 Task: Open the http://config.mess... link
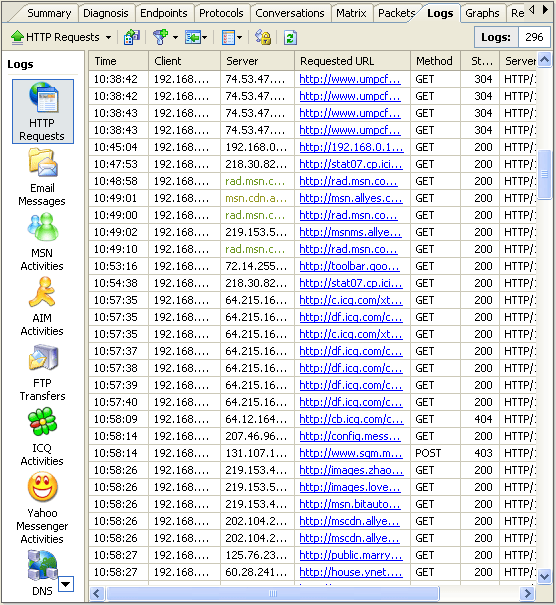350,436
